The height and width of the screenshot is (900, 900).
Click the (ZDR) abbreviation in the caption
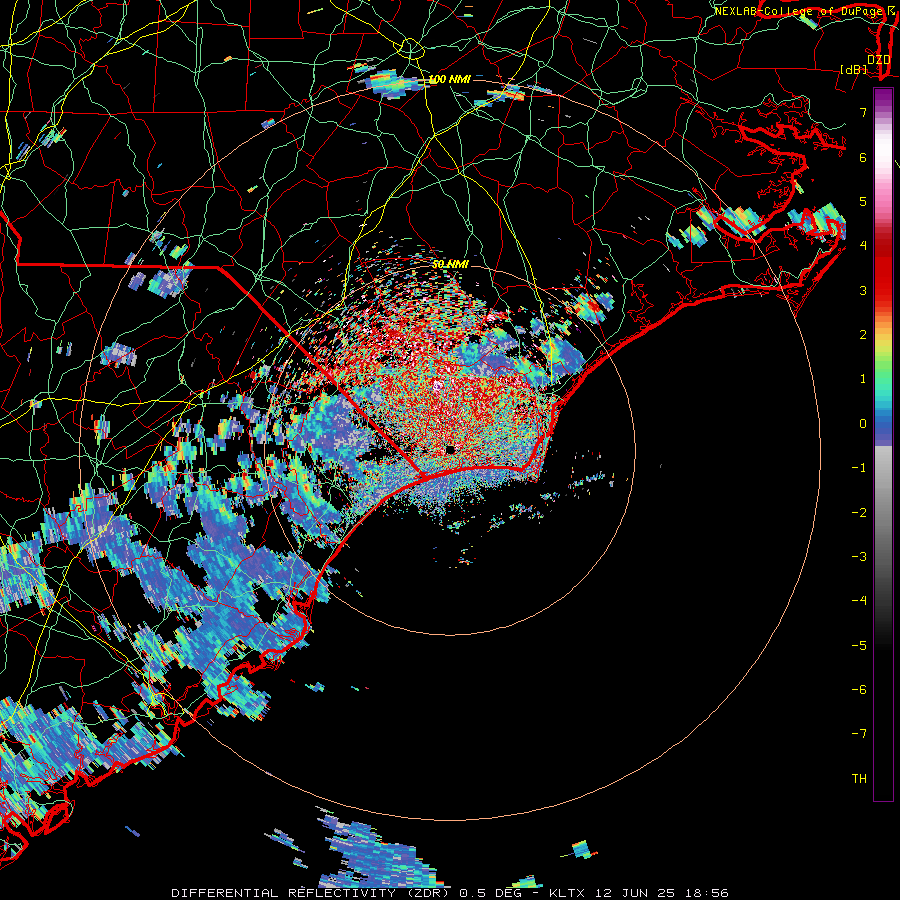click(427, 893)
